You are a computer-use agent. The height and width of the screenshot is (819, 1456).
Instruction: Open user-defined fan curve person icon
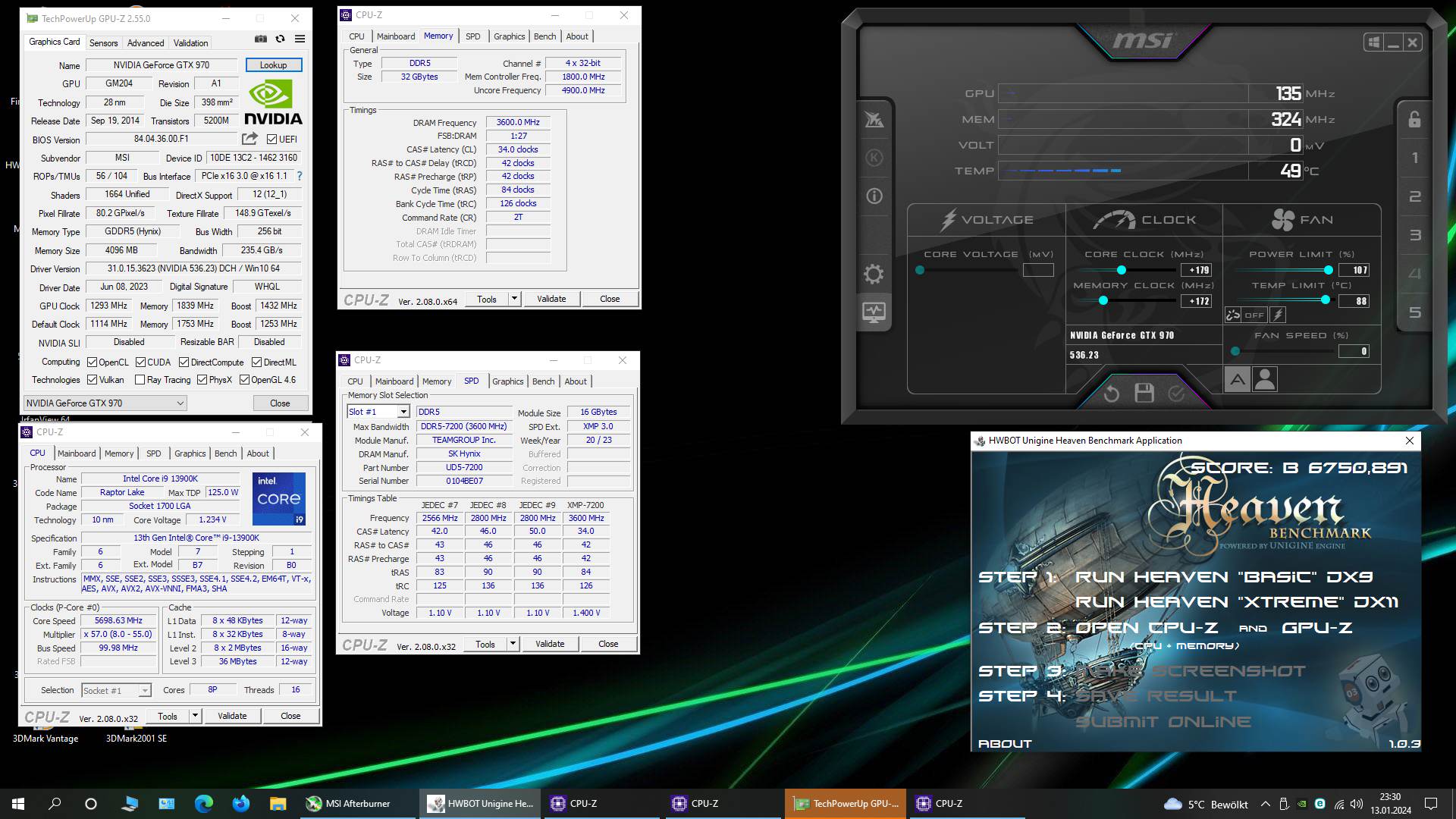click(1265, 378)
